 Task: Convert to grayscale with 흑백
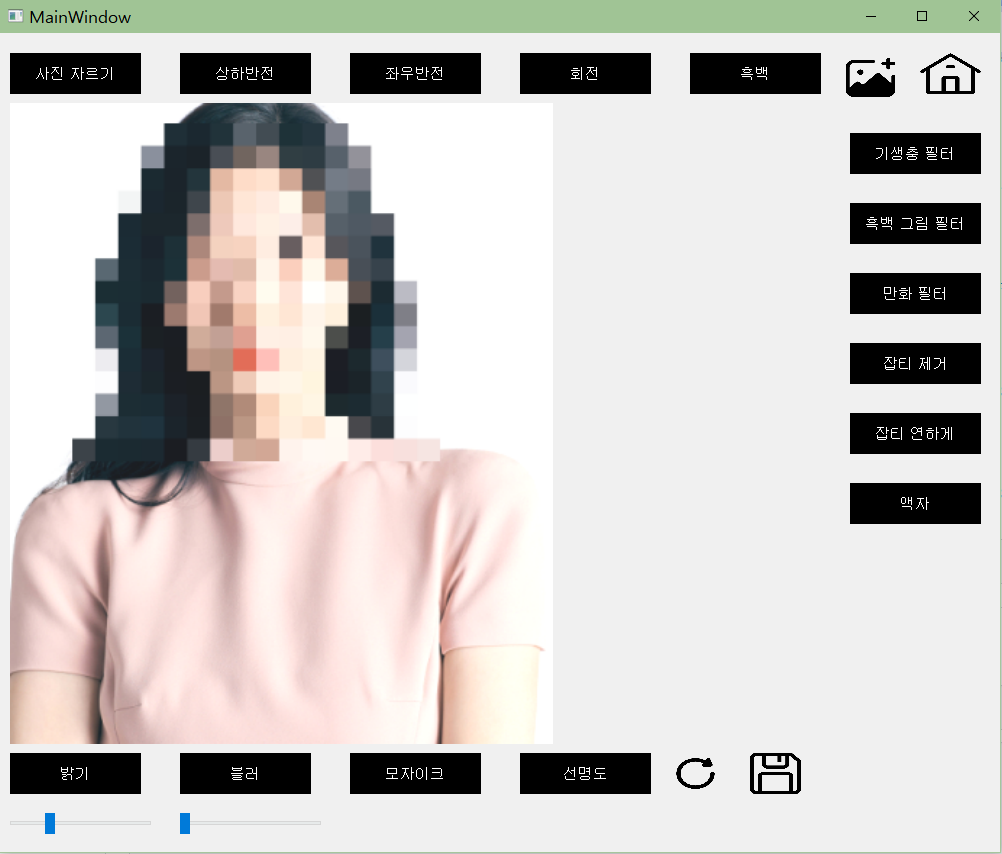click(x=755, y=73)
